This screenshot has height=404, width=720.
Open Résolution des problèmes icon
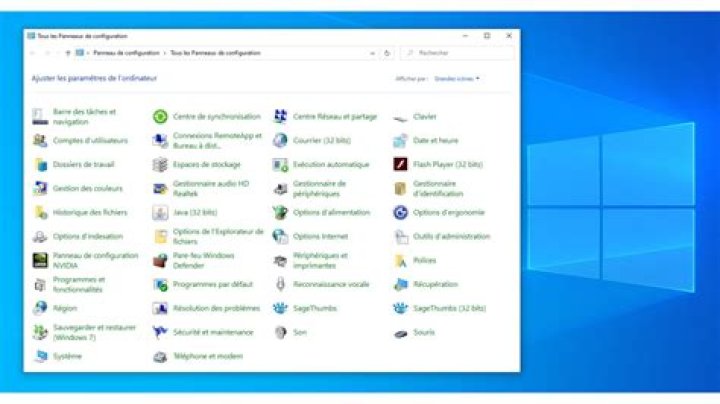pyautogui.click(x=160, y=308)
